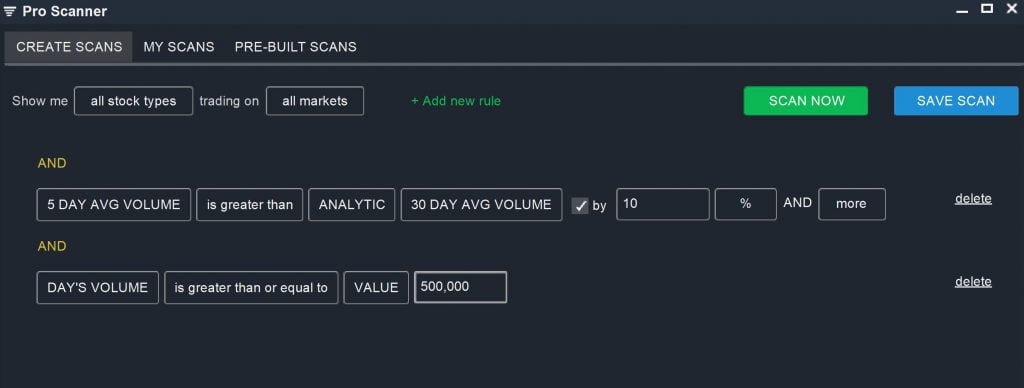Open the % unit dropdown
1024x388 pixels.
pos(746,204)
